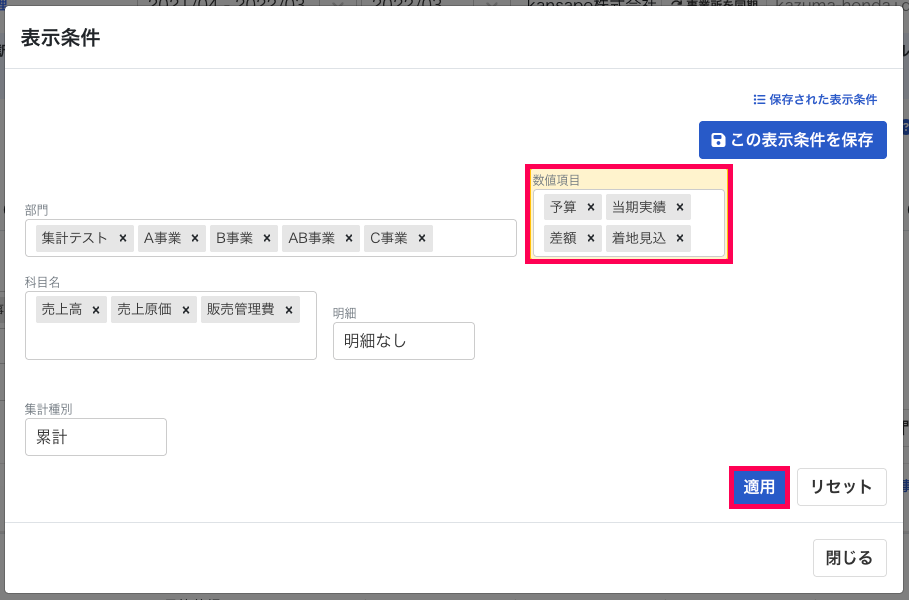The width and height of the screenshot is (909, 600).
Task: Remove the 集計テスト department tag
Action: 123,238
